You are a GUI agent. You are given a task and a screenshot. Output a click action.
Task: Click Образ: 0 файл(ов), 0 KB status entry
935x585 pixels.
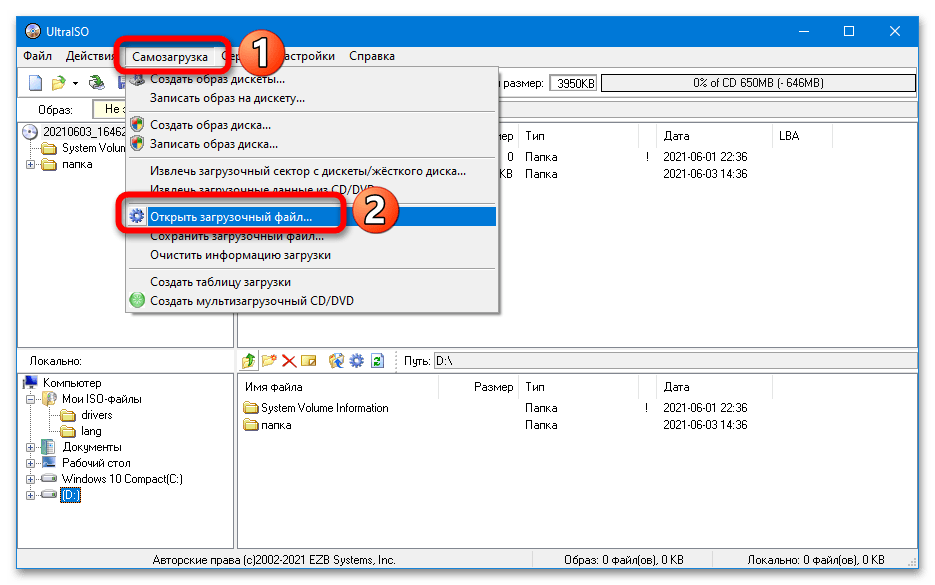coord(623,560)
